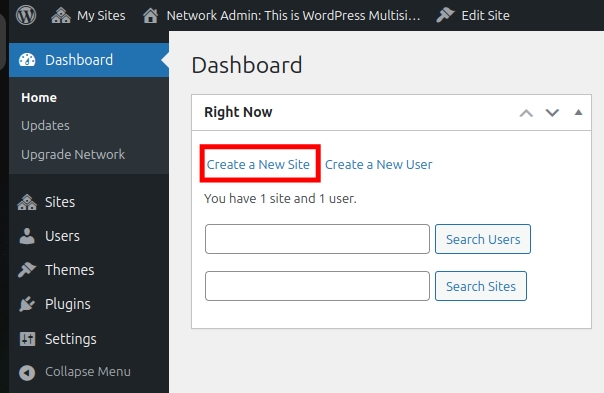Click the Themes paintbrush icon
The image size is (604, 393).
[27, 270]
